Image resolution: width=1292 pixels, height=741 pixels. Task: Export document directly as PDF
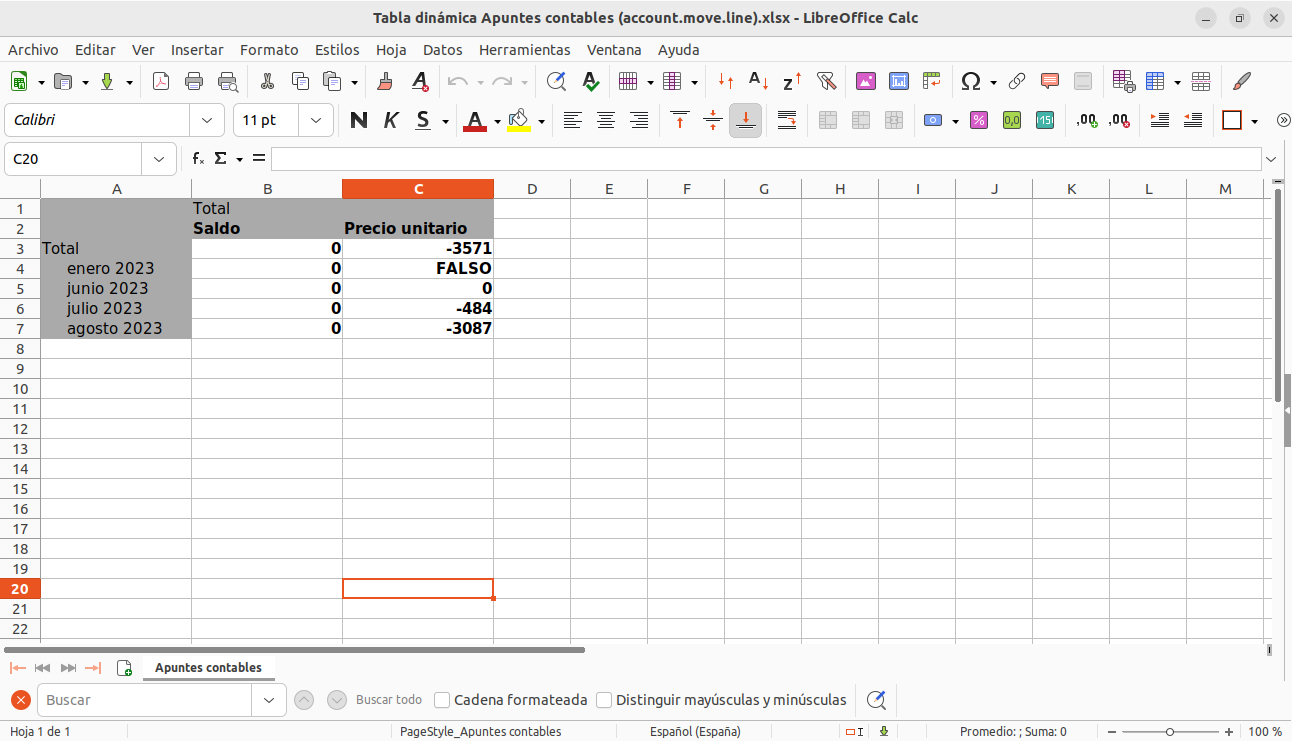(161, 82)
